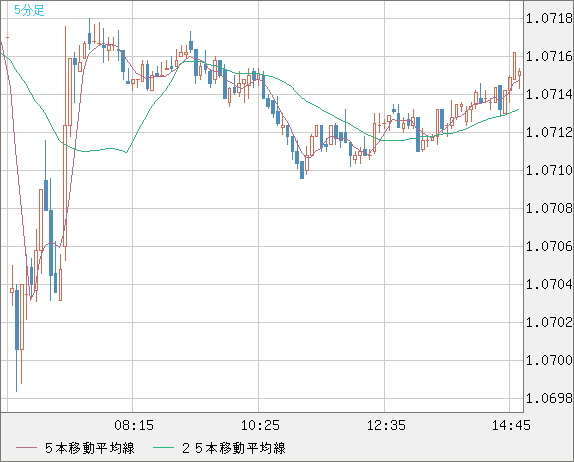
Task: Click the 5本移動平均線 legend label
Action: tap(90, 448)
